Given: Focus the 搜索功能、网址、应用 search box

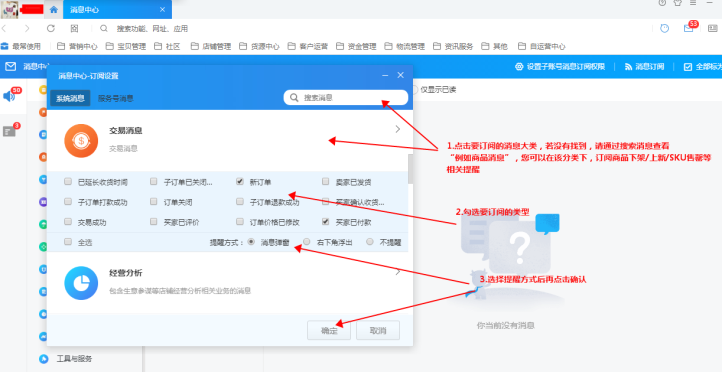Looking at the screenshot, I should (152, 29).
